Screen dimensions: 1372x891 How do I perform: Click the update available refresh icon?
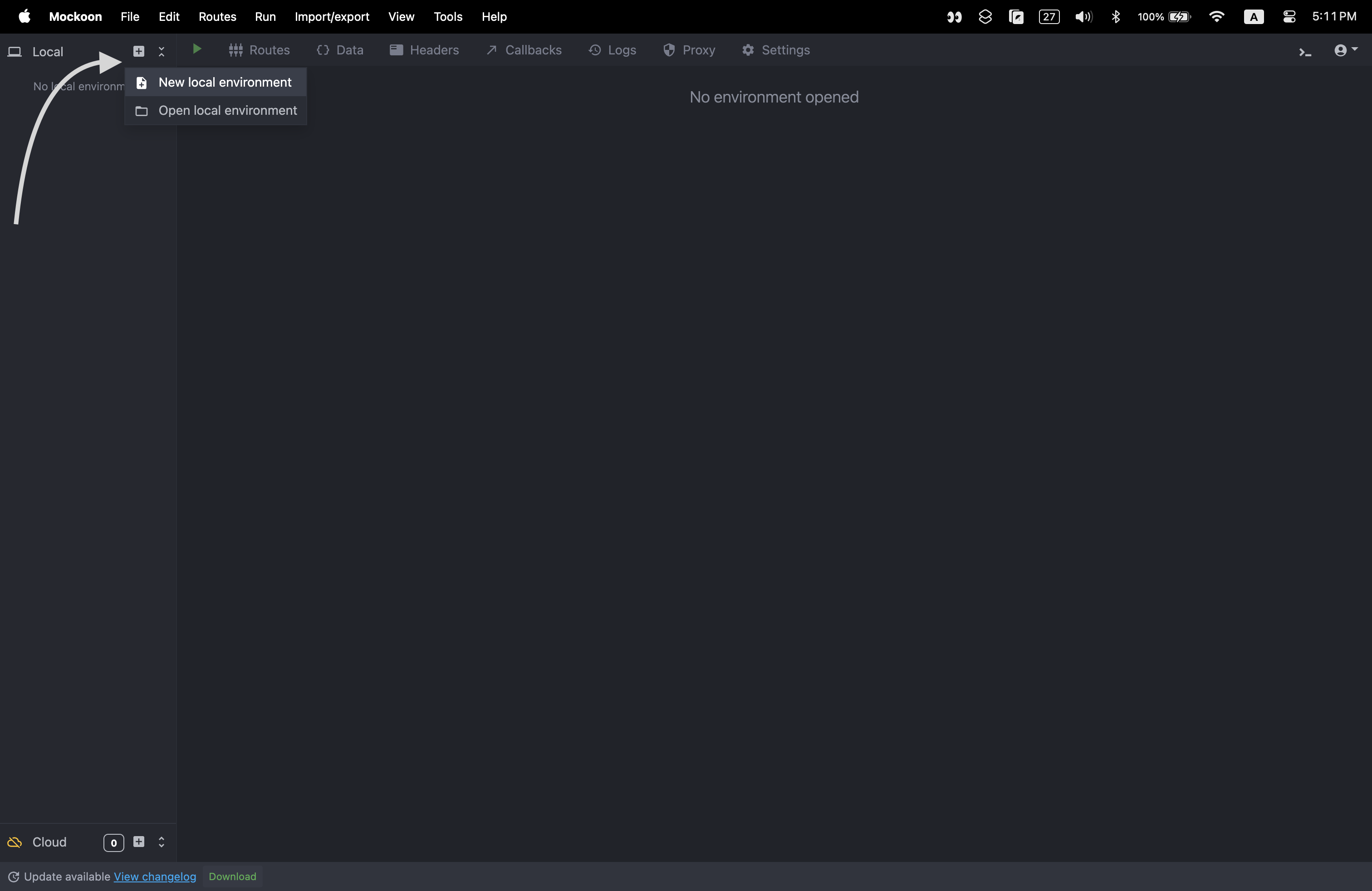tap(14, 876)
